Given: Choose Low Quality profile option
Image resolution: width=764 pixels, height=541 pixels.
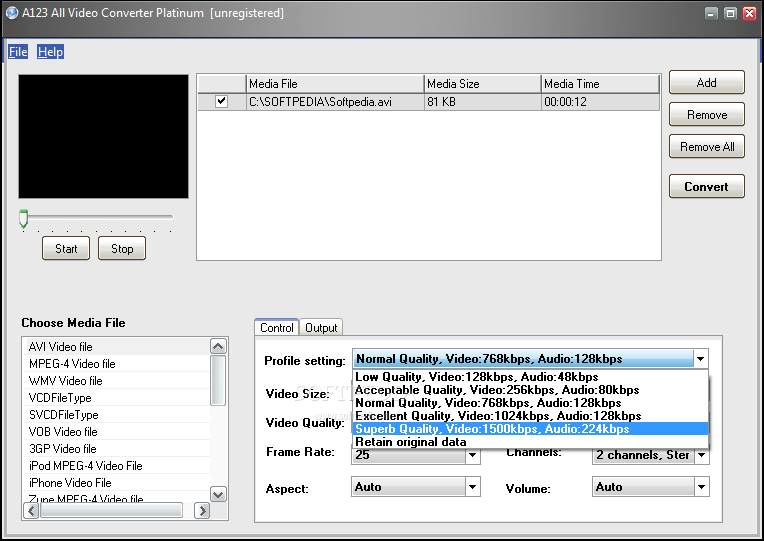Looking at the screenshot, I should tap(530, 377).
